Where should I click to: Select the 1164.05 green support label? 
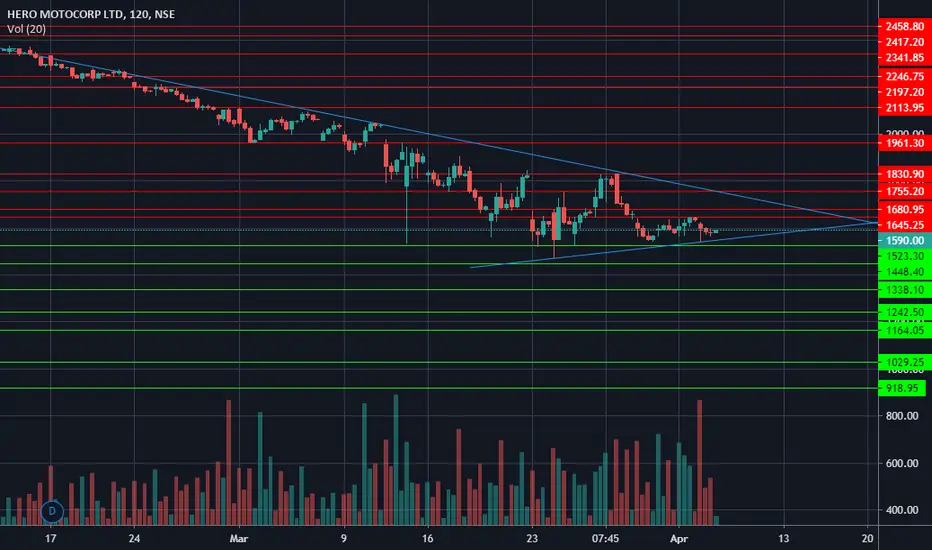pos(905,331)
